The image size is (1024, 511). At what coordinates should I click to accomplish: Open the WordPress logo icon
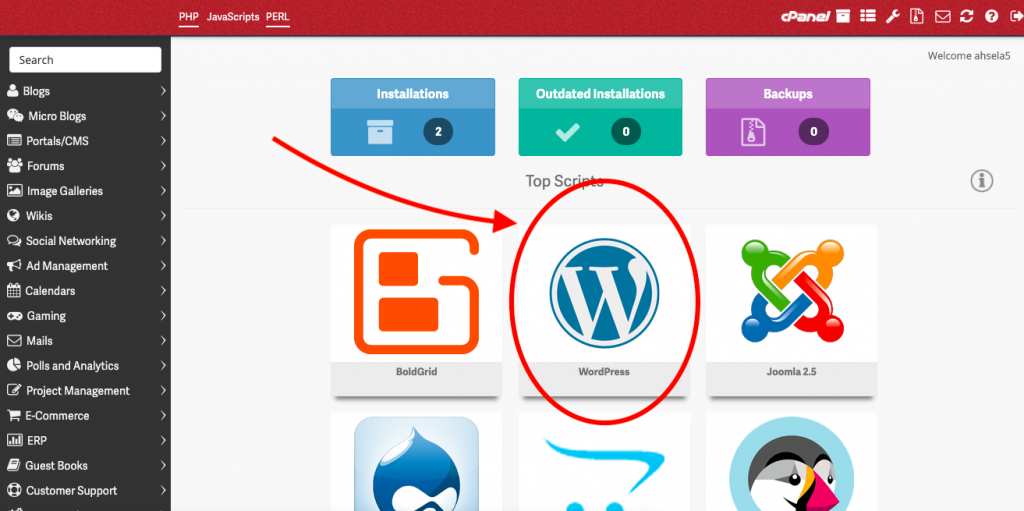pyautogui.click(x=604, y=293)
